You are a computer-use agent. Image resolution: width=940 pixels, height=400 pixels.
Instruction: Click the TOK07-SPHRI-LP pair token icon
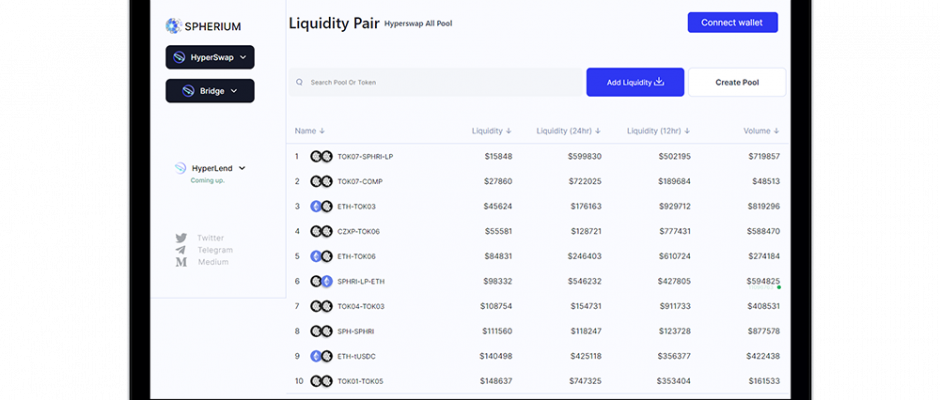(321, 157)
